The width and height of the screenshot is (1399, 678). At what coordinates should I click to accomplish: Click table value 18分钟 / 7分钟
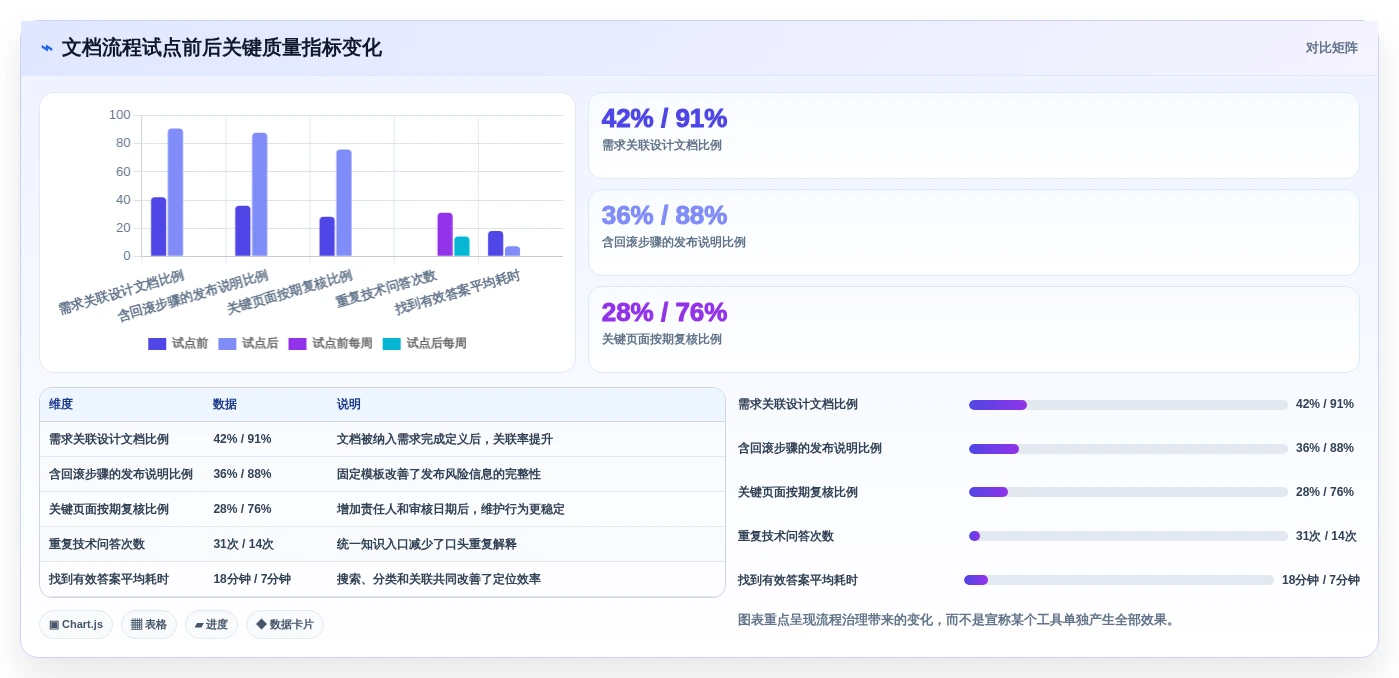click(x=252, y=580)
